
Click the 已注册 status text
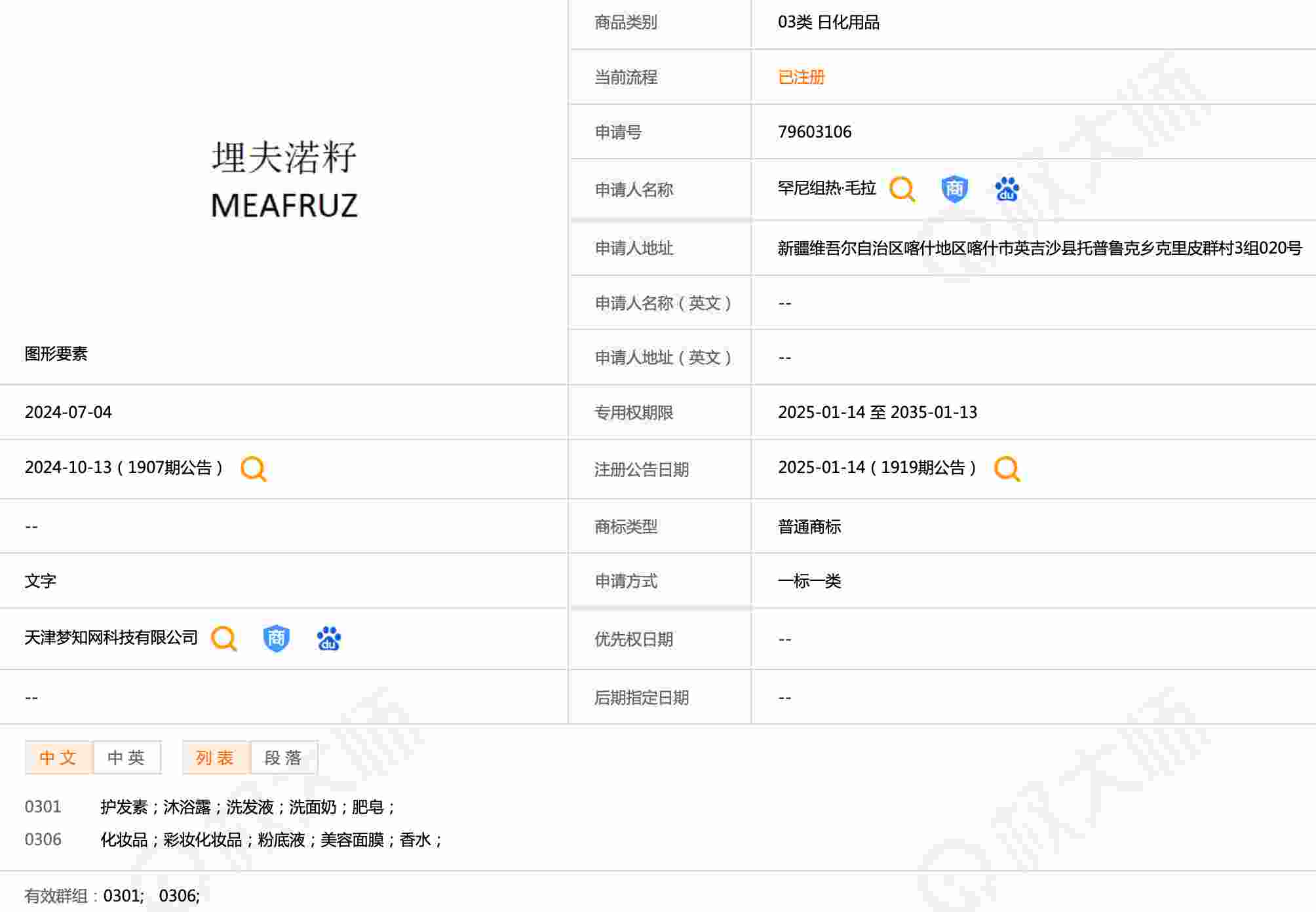point(801,77)
